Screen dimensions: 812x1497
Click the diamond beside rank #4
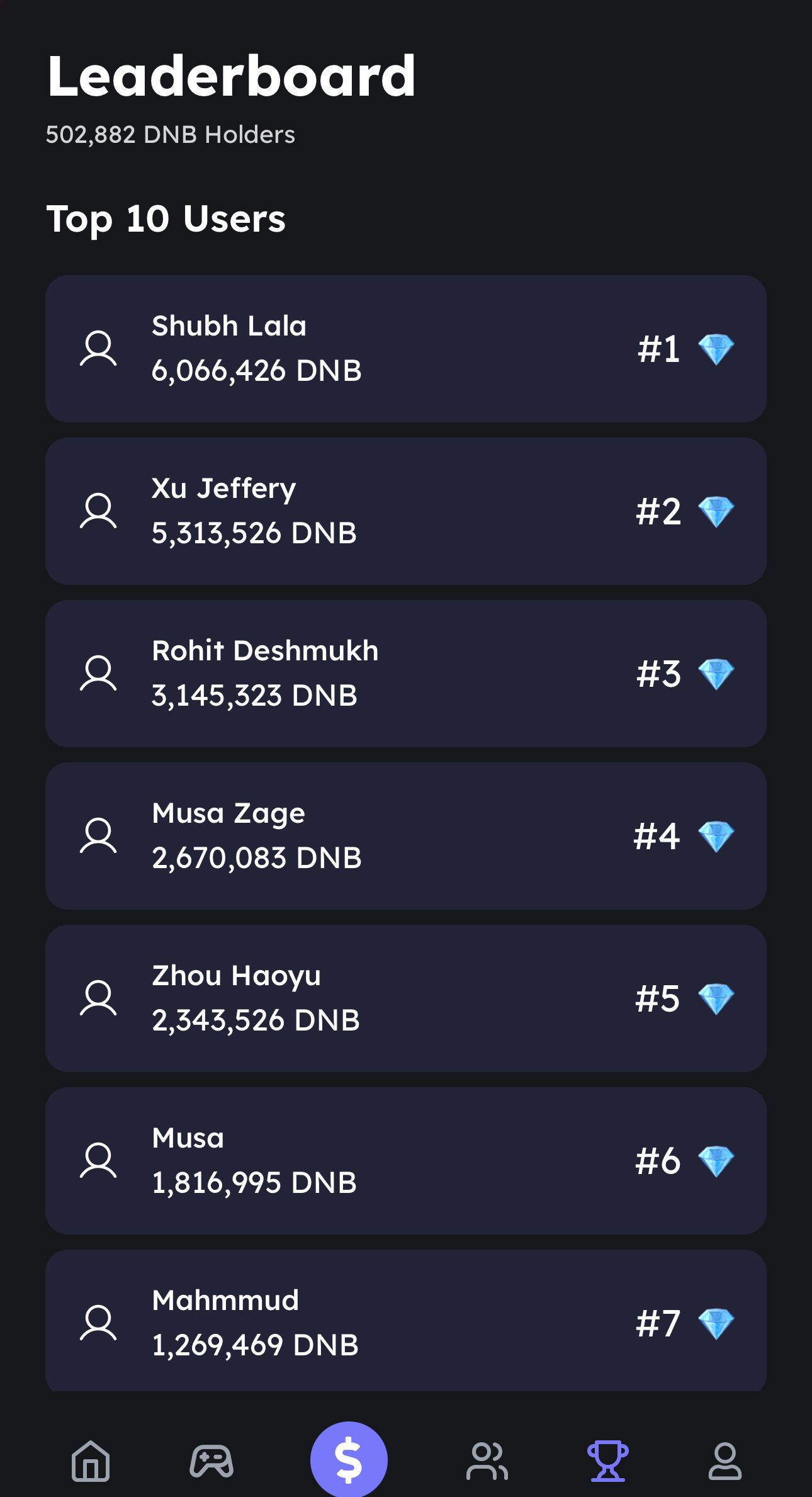tap(716, 837)
